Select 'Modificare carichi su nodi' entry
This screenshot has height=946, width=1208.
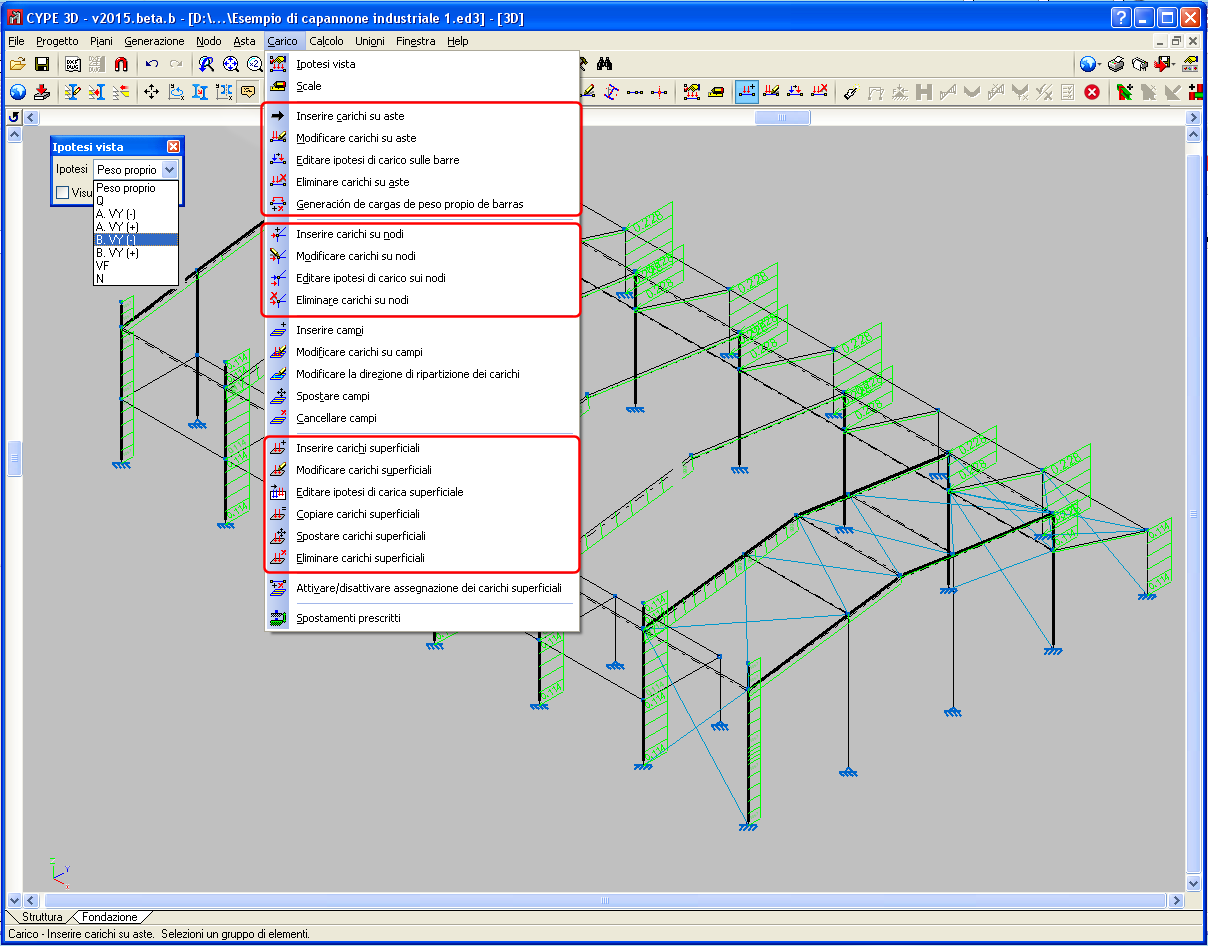tap(423, 256)
